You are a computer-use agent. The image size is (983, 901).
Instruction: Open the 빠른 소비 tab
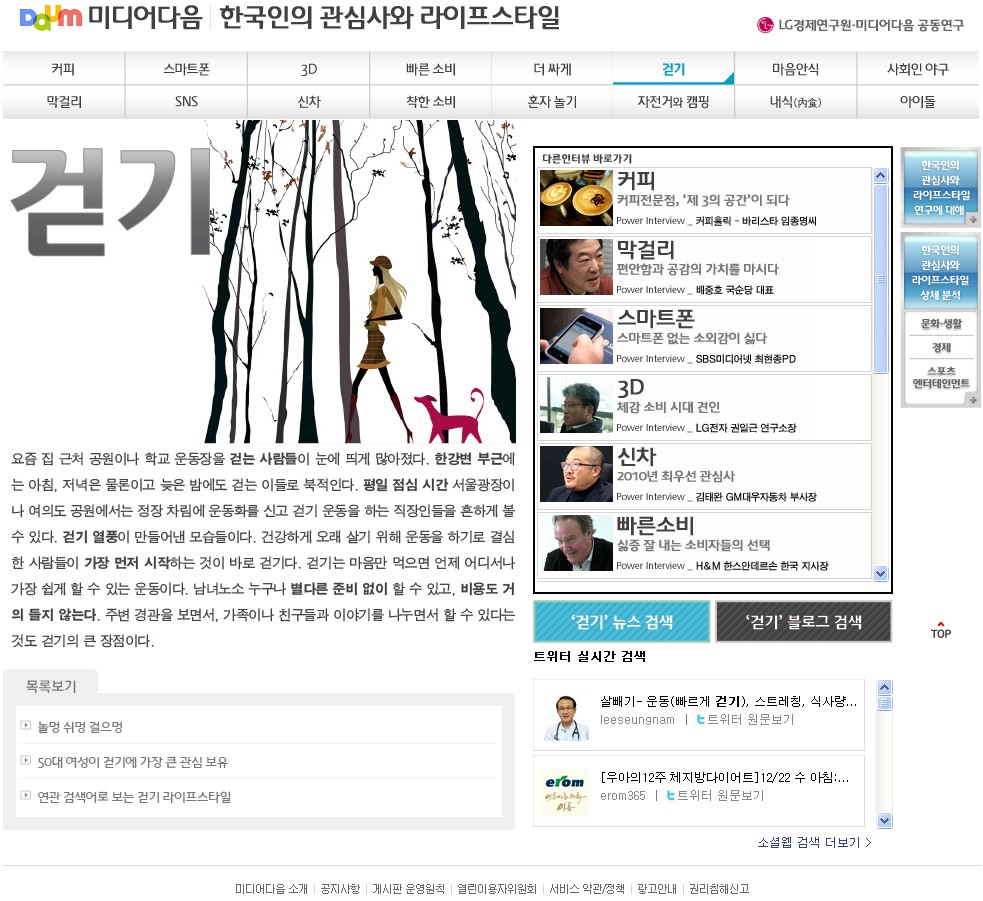pyautogui.click(x=431, y=69)
